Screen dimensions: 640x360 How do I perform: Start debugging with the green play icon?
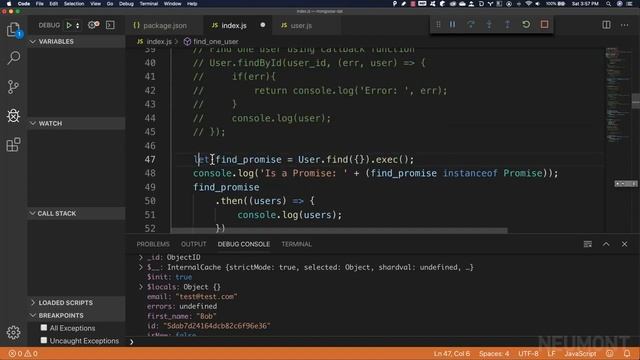coord(69,25)
